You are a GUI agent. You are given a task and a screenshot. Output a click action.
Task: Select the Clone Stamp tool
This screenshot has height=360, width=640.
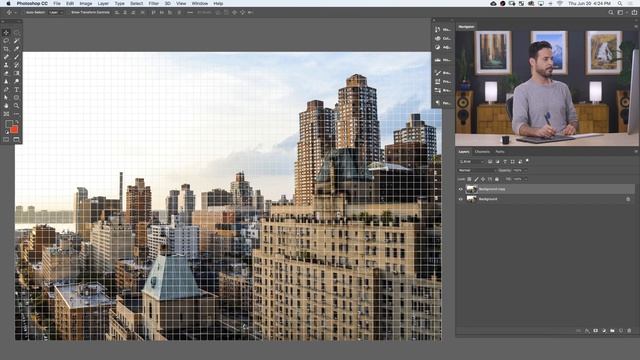pos(6,65)
